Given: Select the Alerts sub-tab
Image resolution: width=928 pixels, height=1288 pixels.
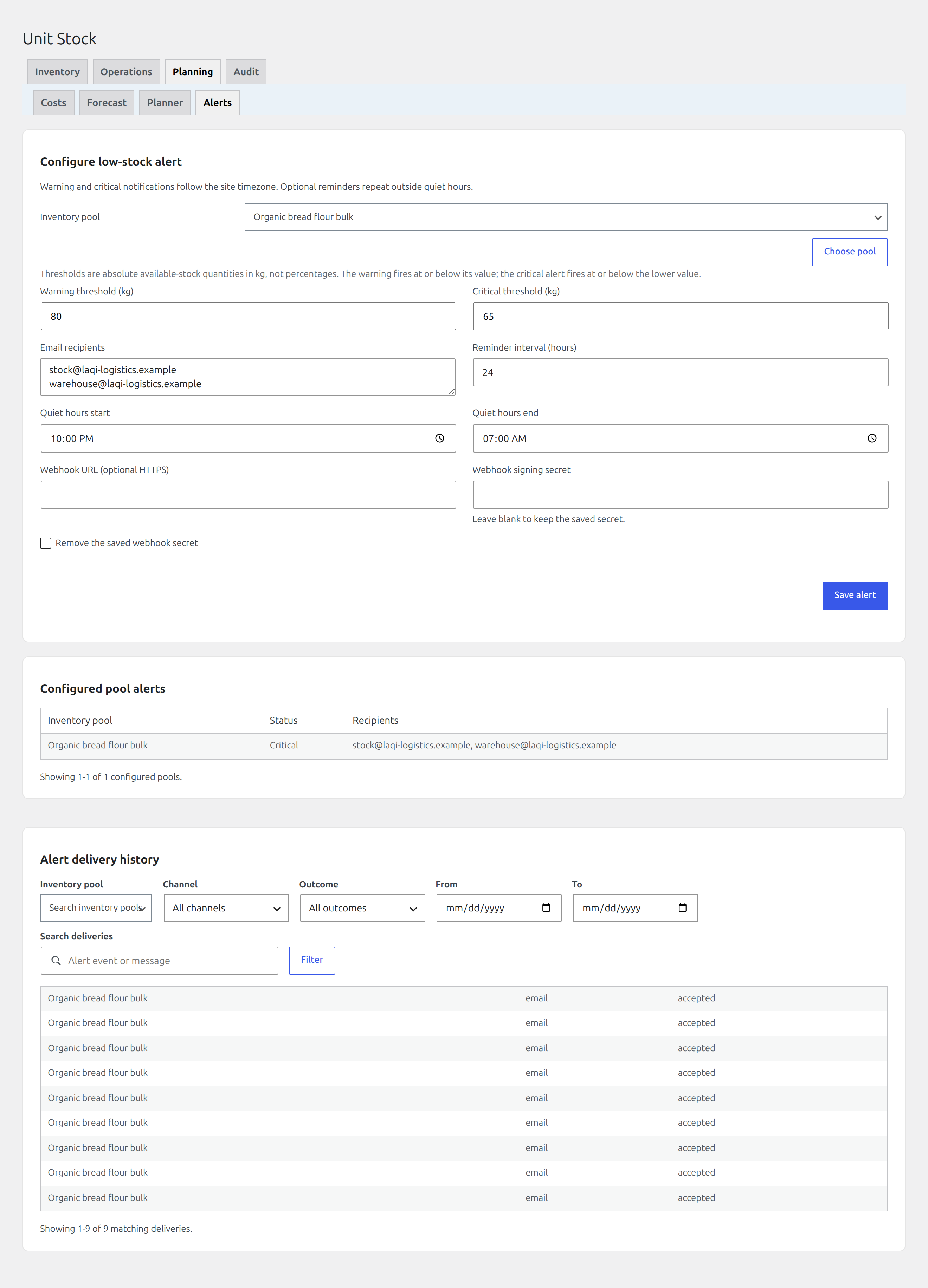Looking at the screenshot, I should click(x=218, y=103).
